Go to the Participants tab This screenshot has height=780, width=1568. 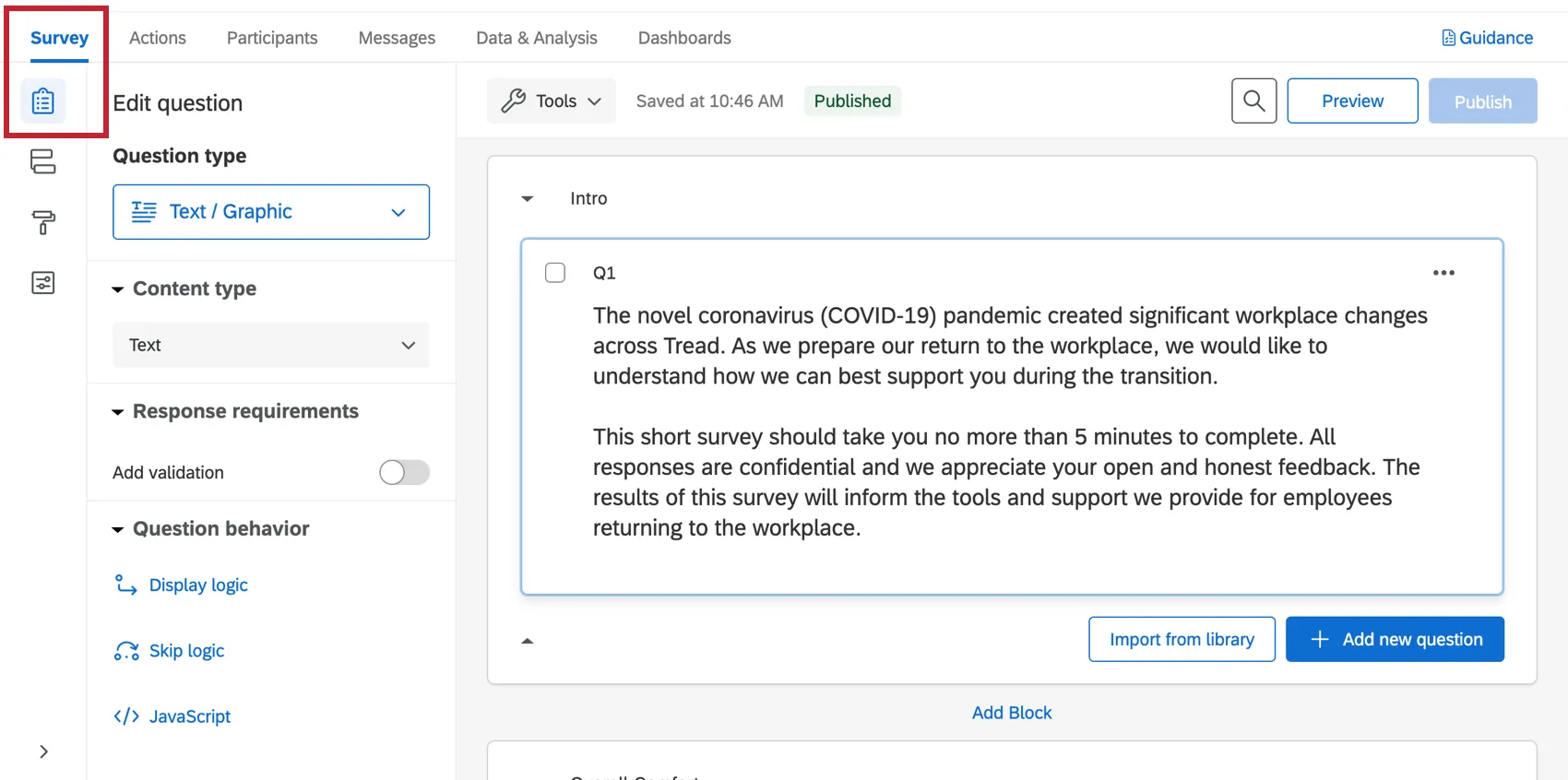pos(272,38)
